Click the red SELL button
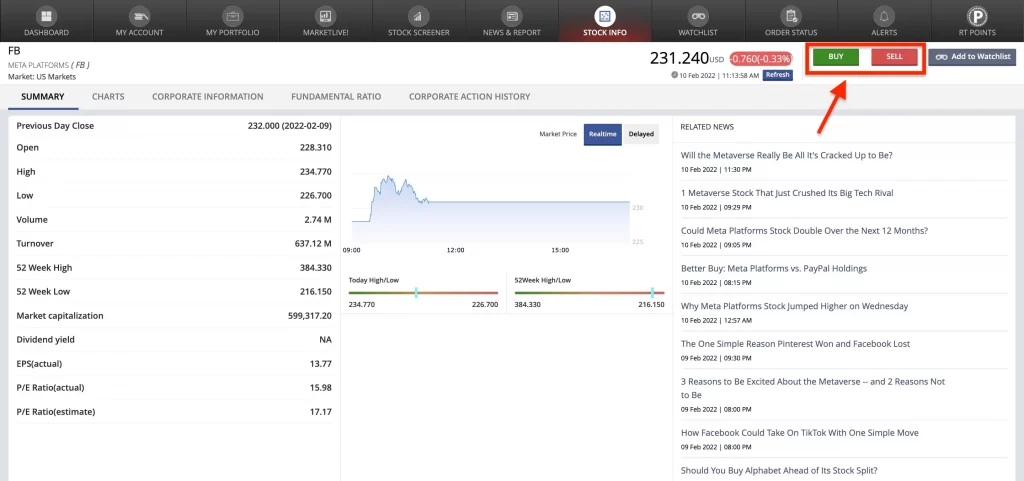 pyautogui.click(x=894, y=57)
